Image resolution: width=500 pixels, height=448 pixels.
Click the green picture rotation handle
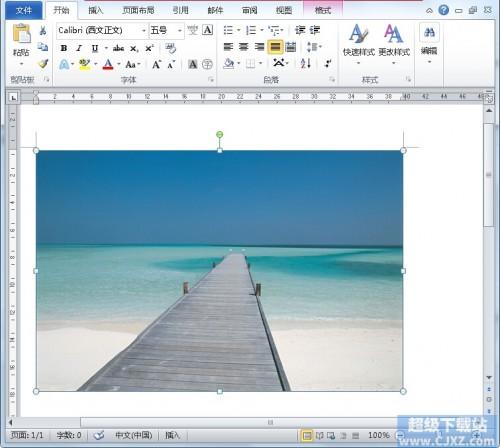[x=219, y=134]
